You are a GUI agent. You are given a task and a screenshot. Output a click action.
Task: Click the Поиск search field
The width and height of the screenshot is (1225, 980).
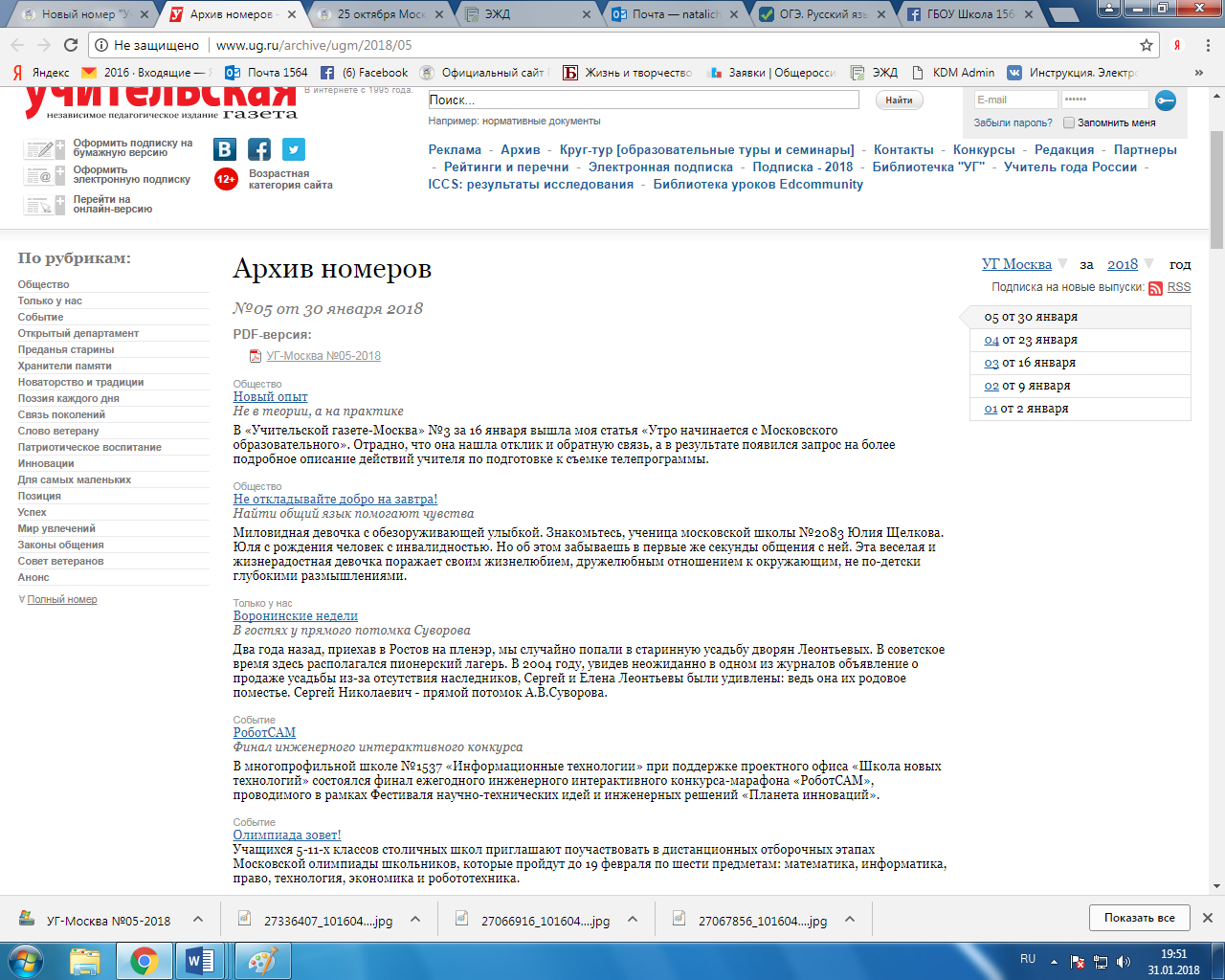pos(643,100)
